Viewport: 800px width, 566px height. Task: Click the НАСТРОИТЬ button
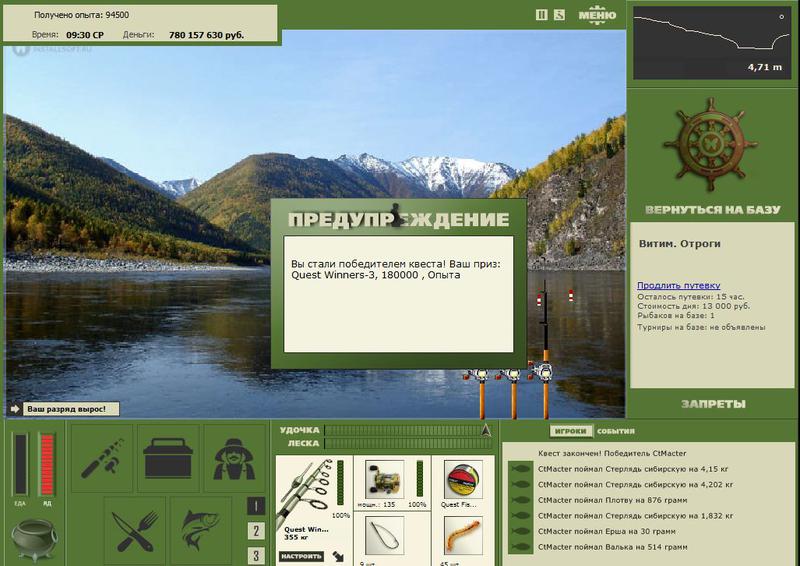tap(302, 556)
